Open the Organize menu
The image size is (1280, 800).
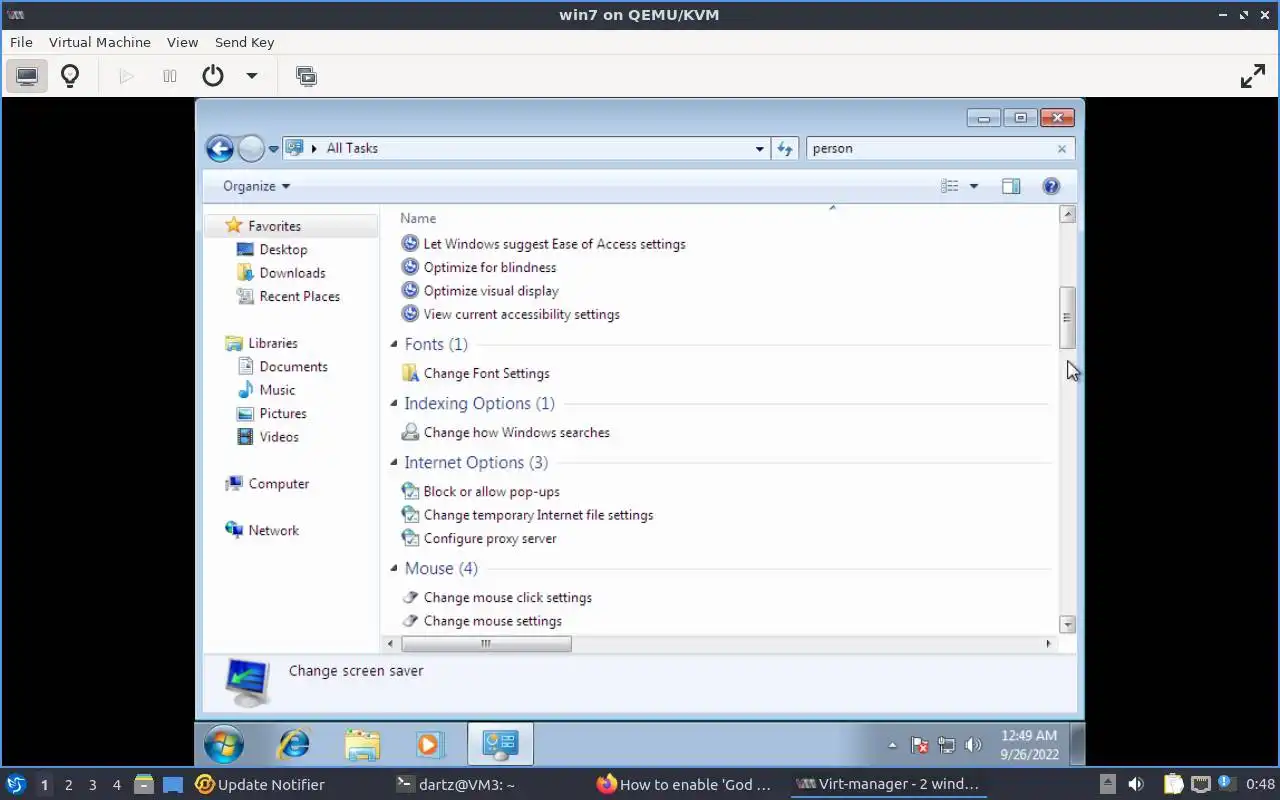pos(256,186)
